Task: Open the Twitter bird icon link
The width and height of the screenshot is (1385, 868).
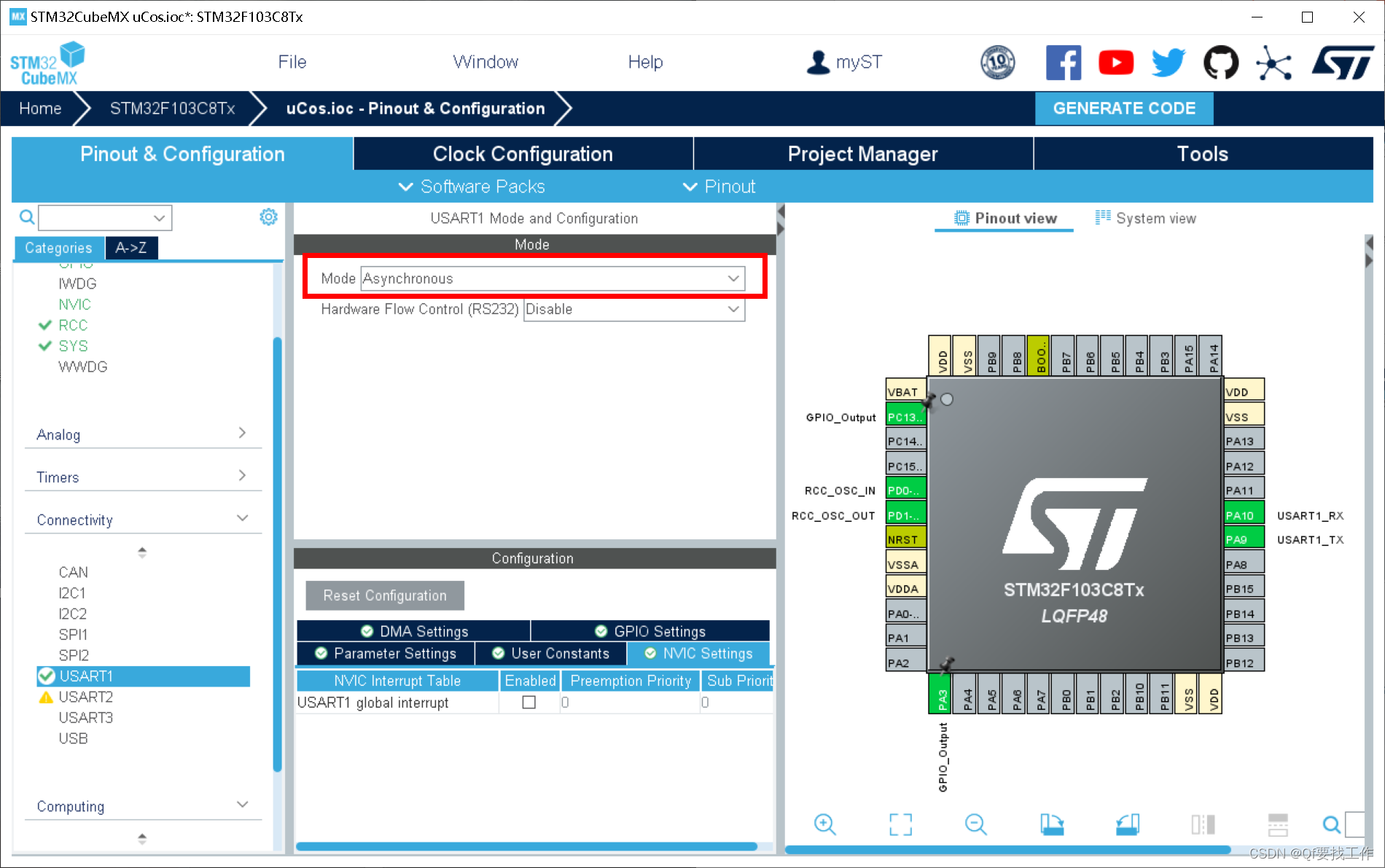Action: tap(1169, 63)
